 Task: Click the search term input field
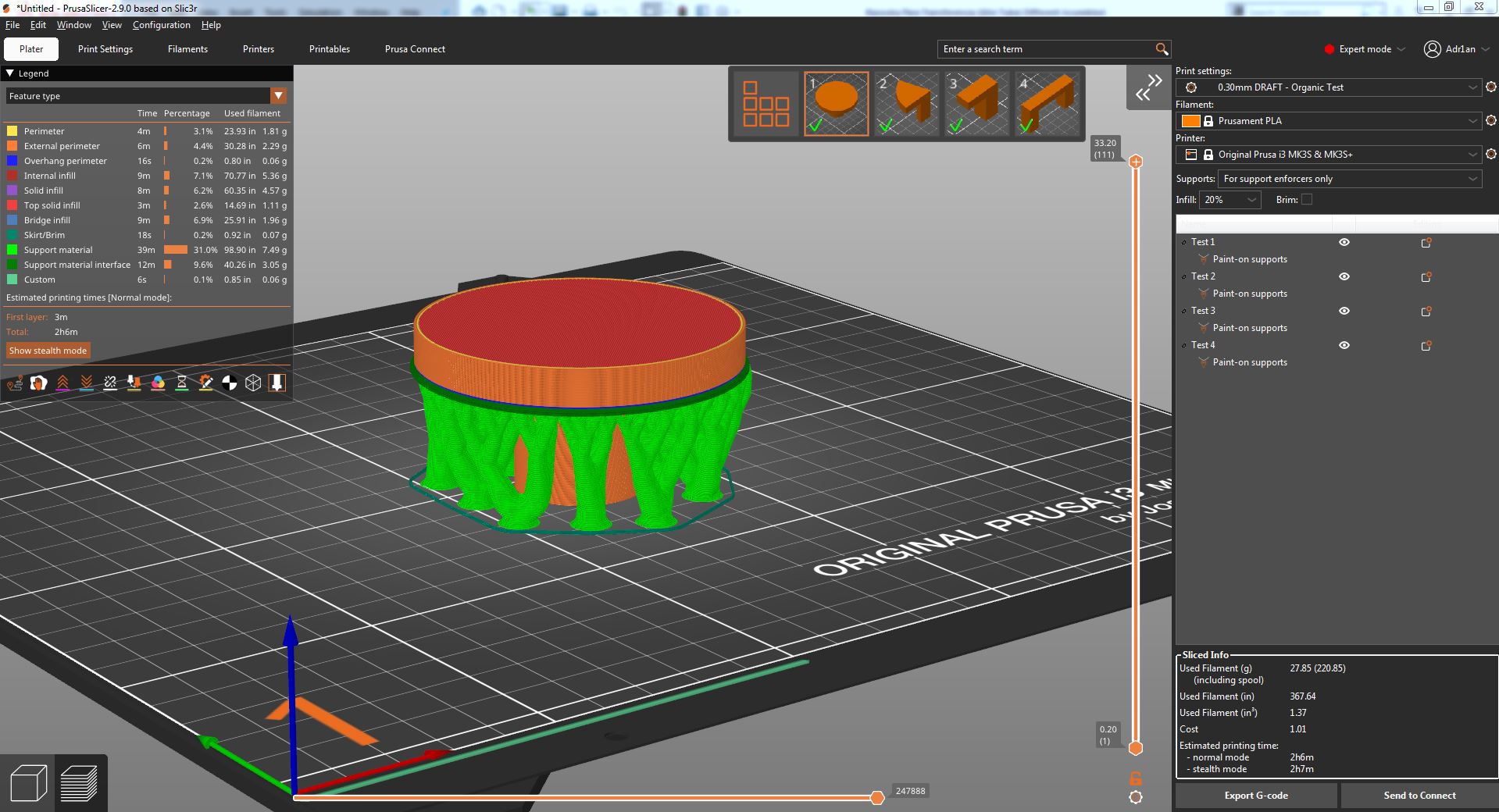(1047, 49)
